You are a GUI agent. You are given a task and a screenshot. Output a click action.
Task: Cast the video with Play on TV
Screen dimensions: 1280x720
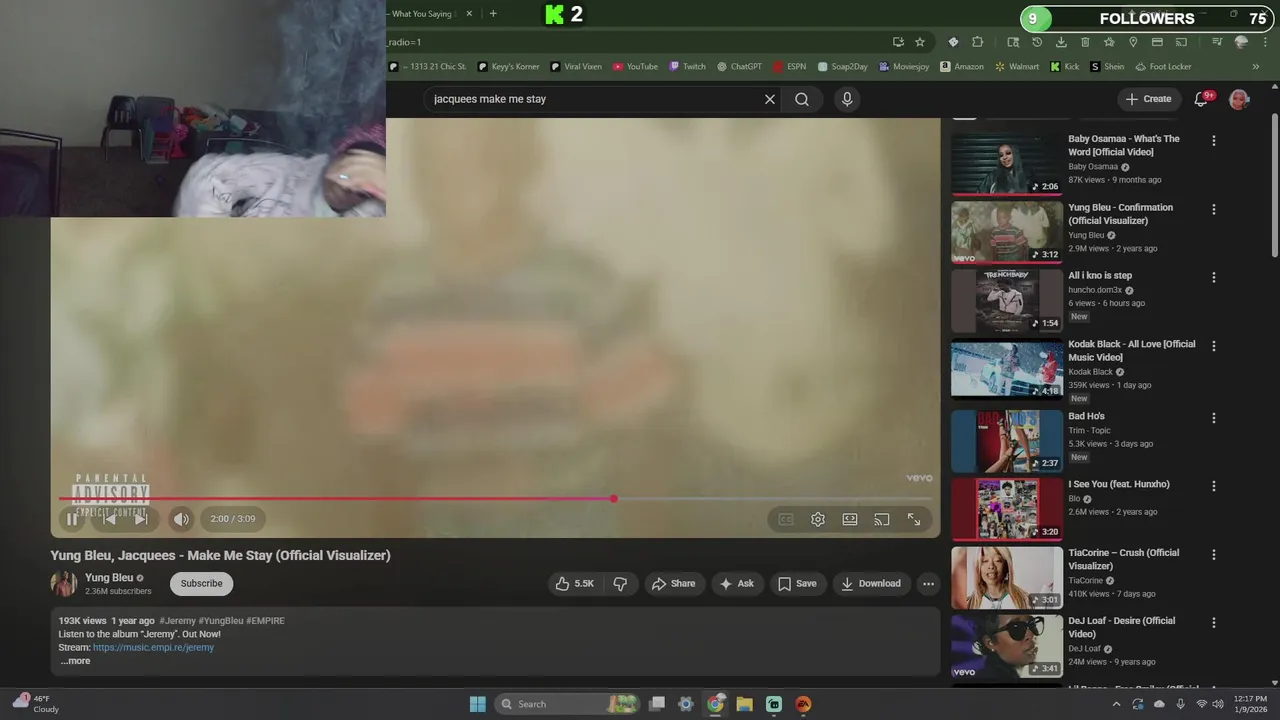(882, 519)
